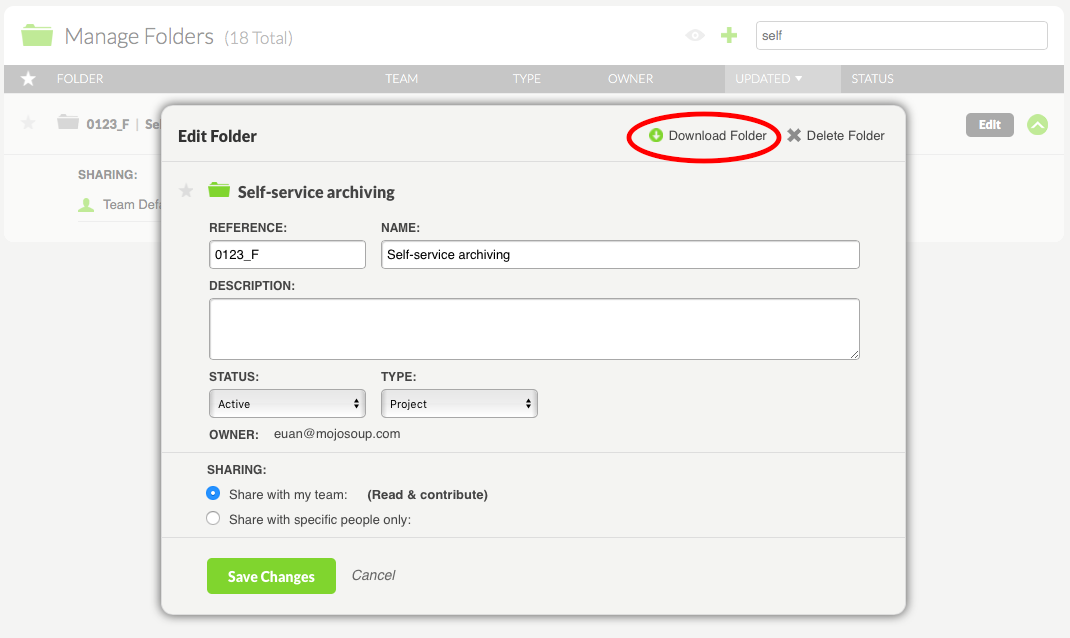Click the Owner column header
The width and height of the screenshot is (1070, 638).
click(630, 79)
